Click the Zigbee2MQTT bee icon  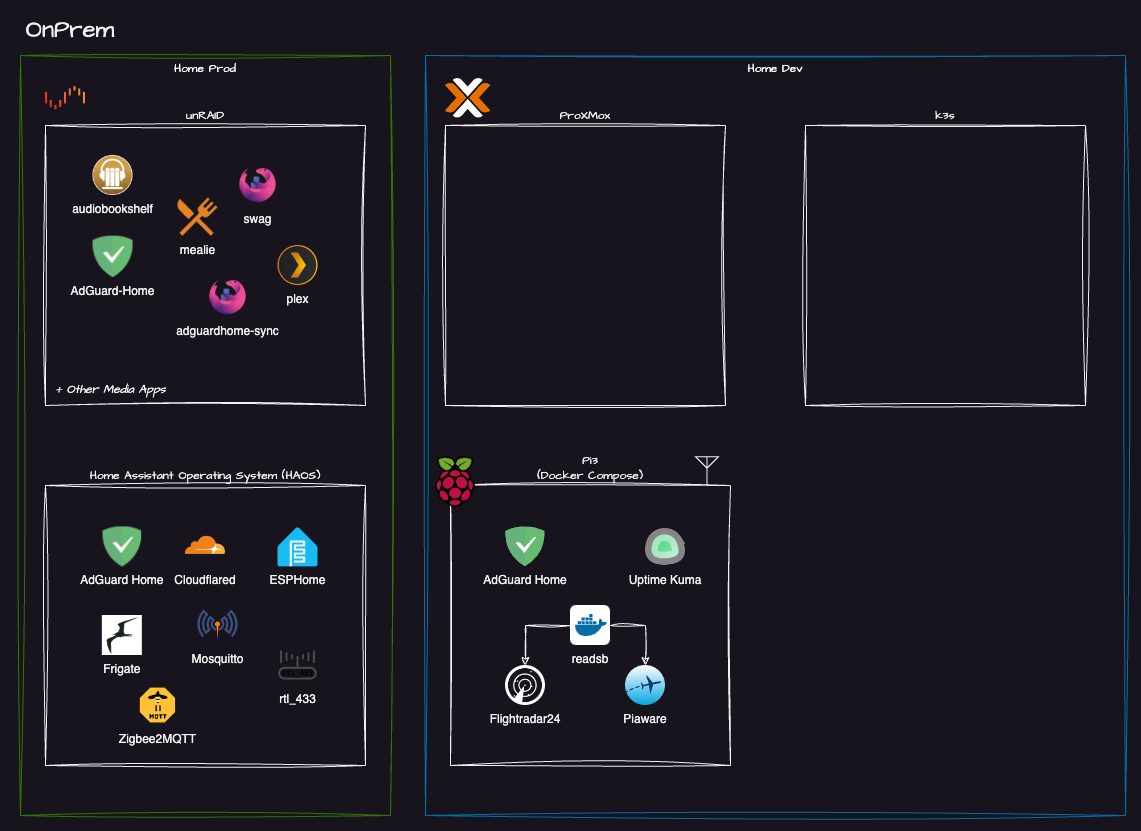[x=157, y=705]
